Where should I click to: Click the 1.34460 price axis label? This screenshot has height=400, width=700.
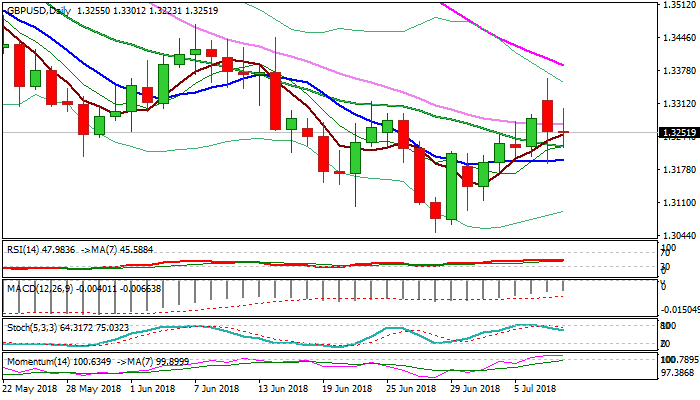pyautogui.click(x=679, y=38)
